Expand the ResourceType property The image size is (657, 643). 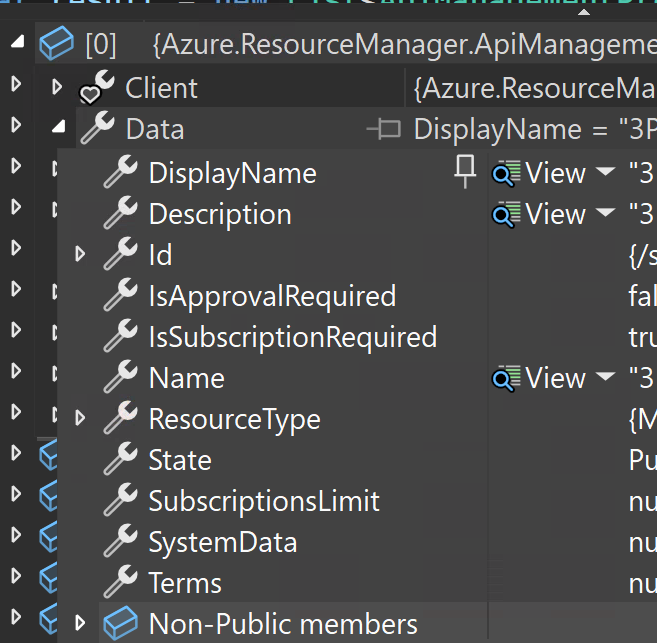click(80, 418)
